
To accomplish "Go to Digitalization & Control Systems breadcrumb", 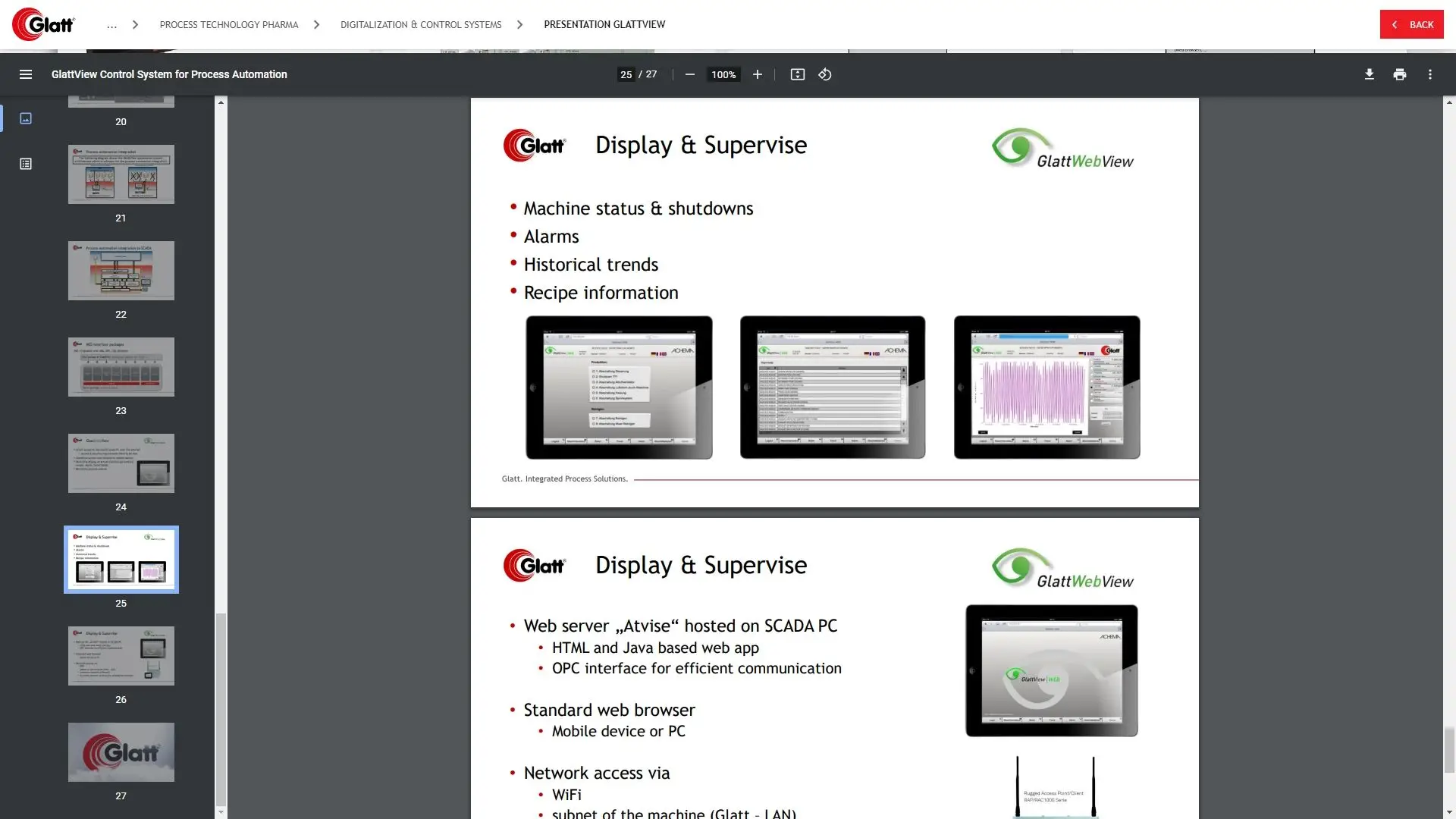I will [420, 25].
